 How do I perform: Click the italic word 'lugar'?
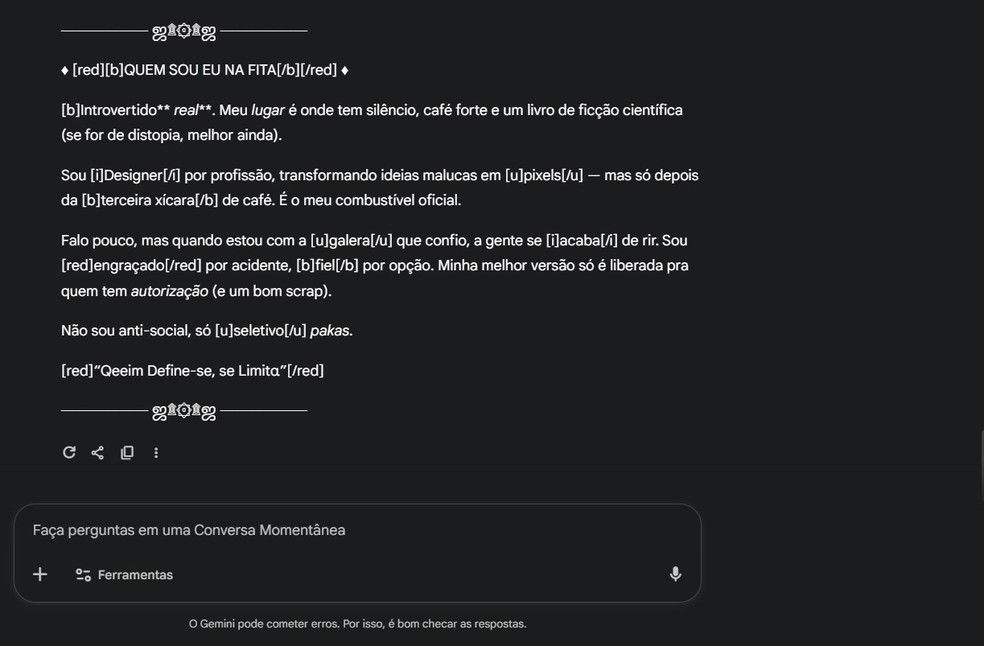(x=267, y=110)
